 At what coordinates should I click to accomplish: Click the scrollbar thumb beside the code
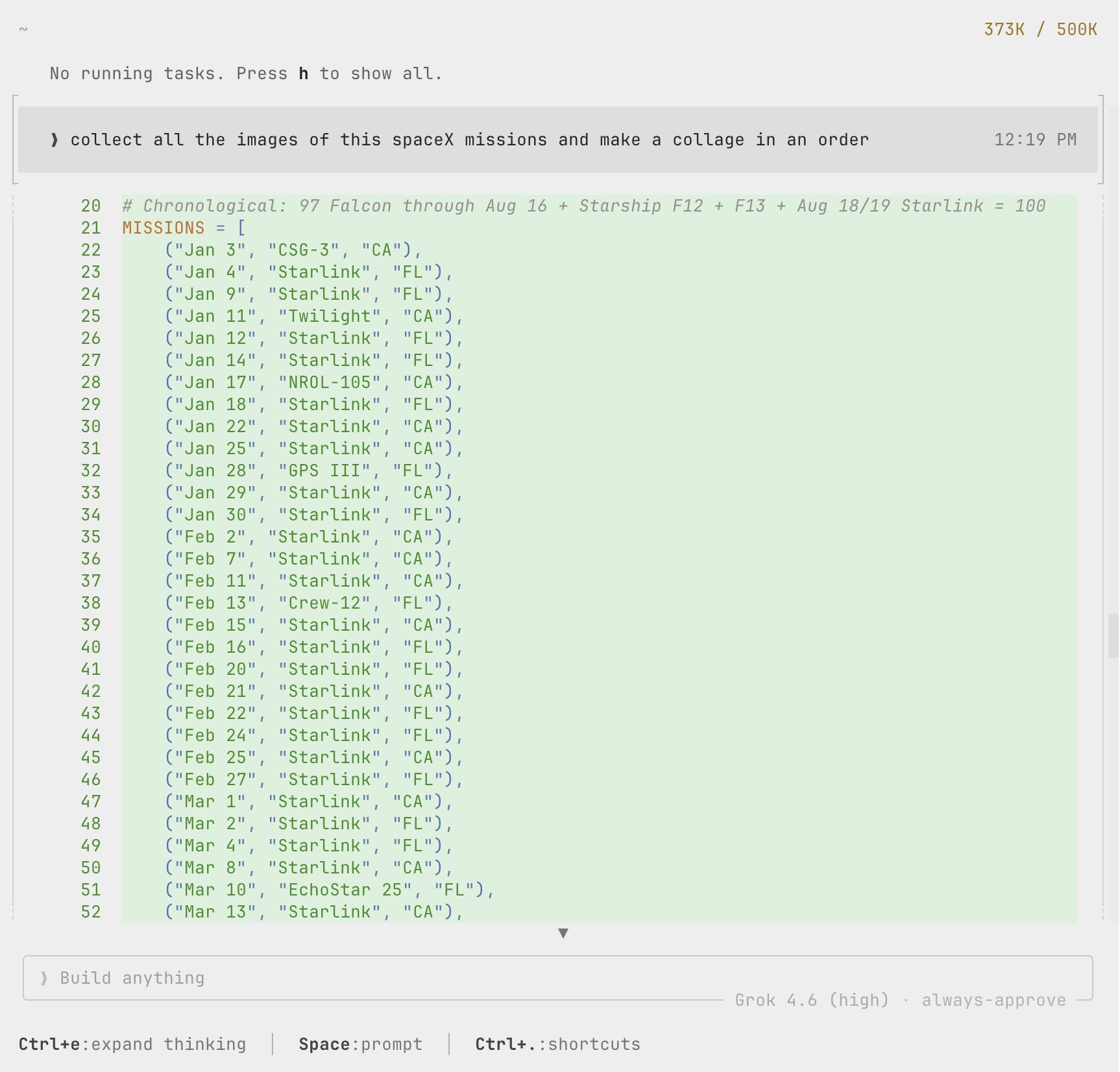tap(1114, 636)
